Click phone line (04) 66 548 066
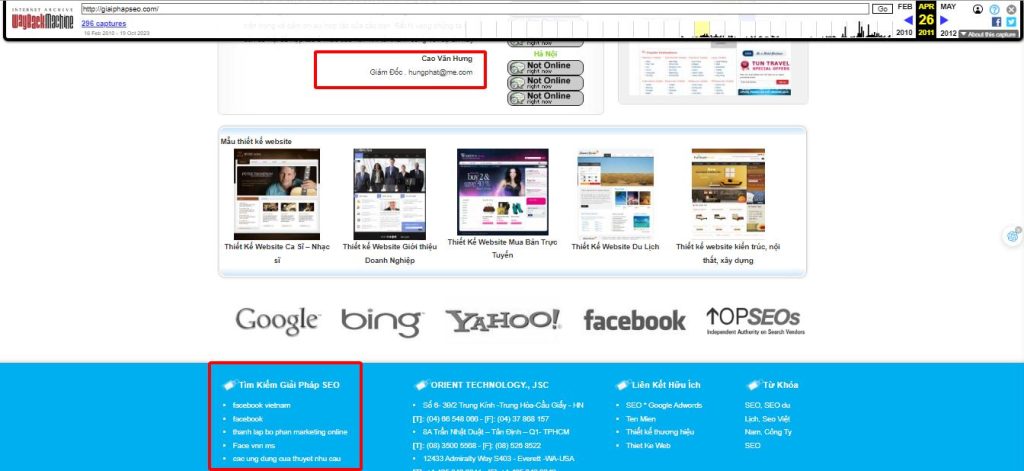1024x471 pixels. (481, 419)
